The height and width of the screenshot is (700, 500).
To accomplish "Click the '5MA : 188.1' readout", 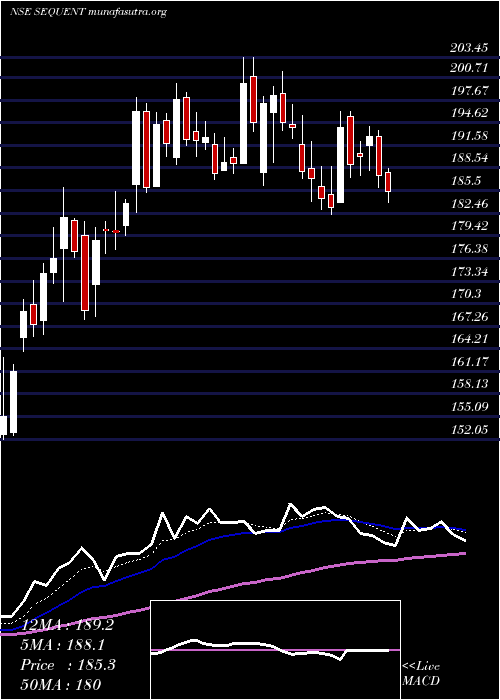I will pos(64,645).
